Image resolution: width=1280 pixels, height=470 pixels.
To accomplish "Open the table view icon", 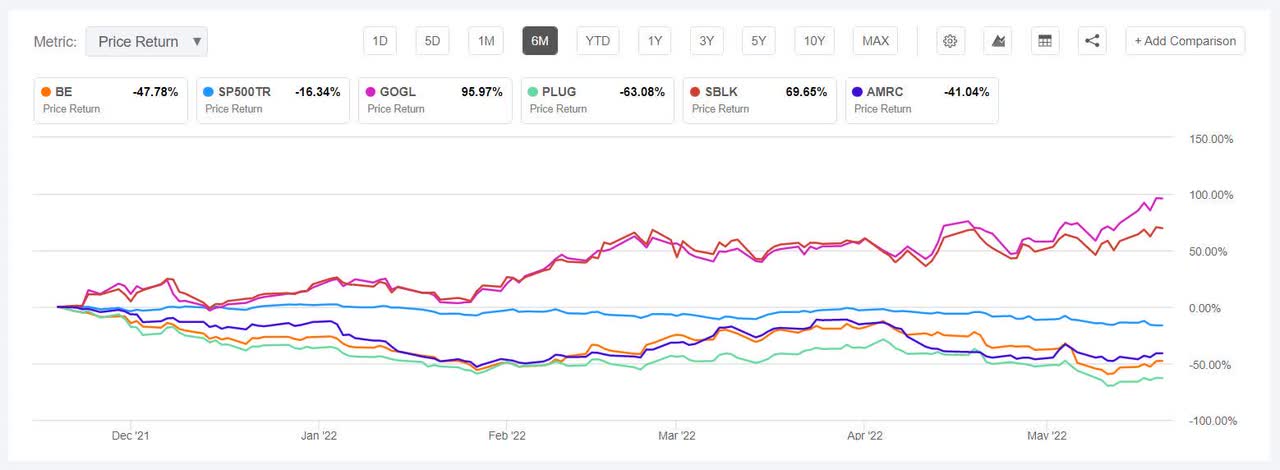I will coord(1045,41).
